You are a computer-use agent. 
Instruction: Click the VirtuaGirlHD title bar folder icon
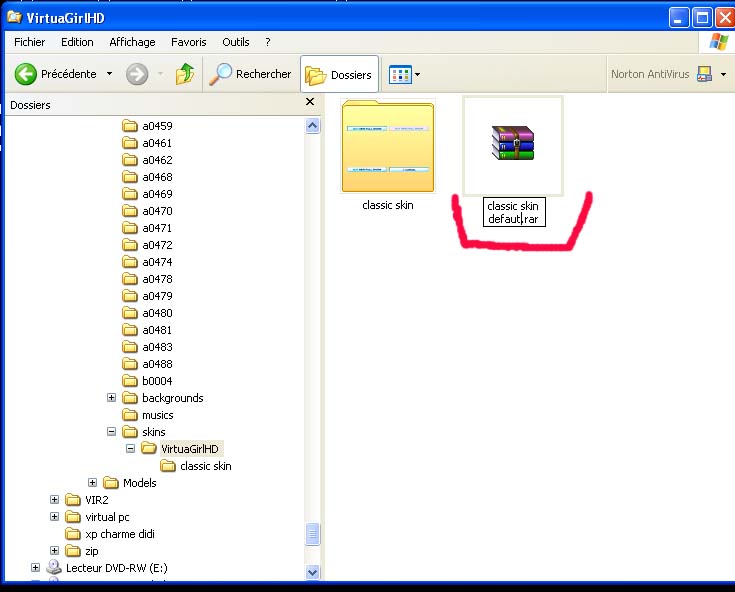click(14, 17)
